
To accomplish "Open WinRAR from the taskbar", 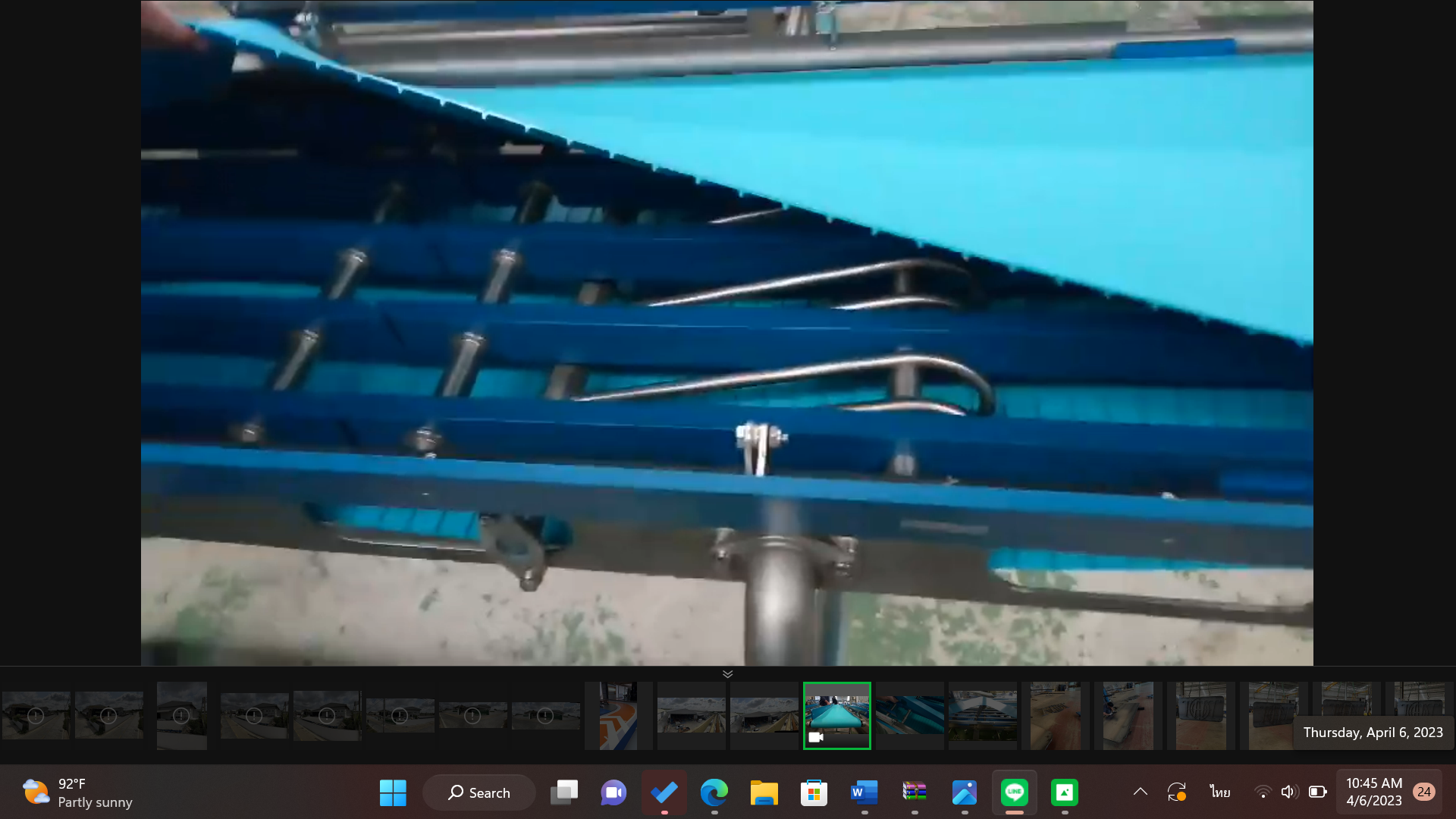I will click(x=915, y=792).
